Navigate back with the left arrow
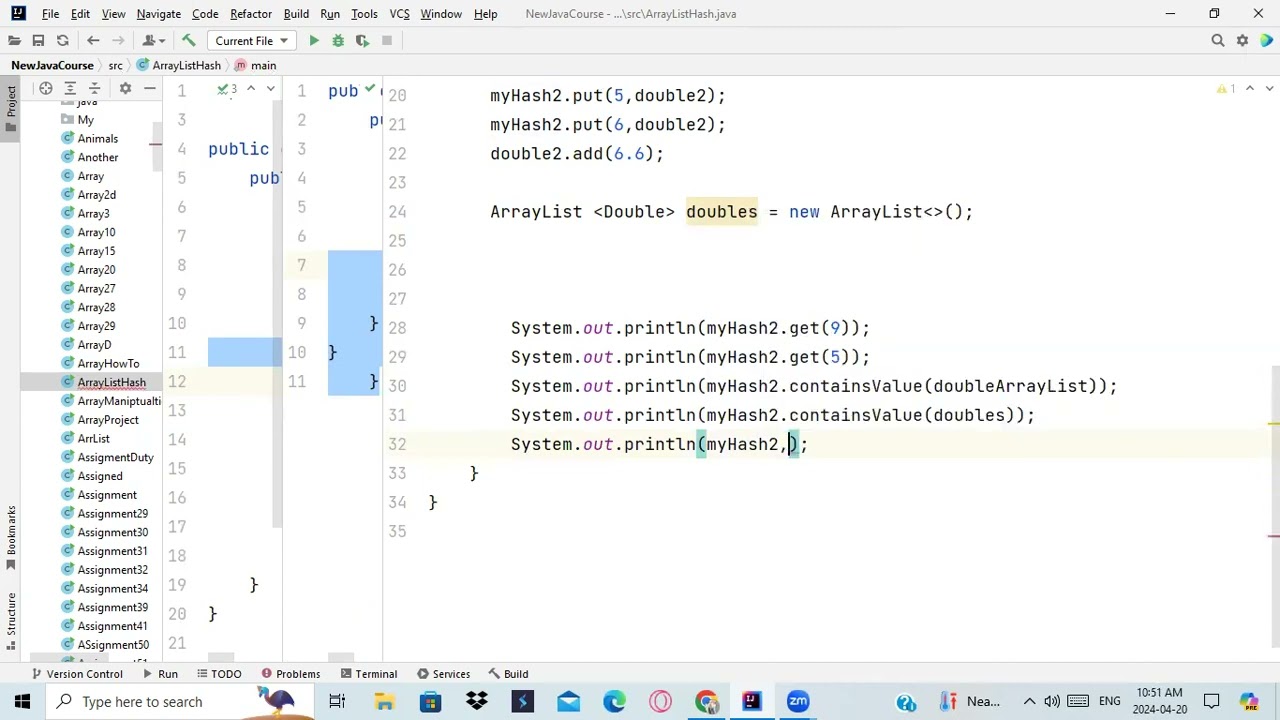 point(93,41)
